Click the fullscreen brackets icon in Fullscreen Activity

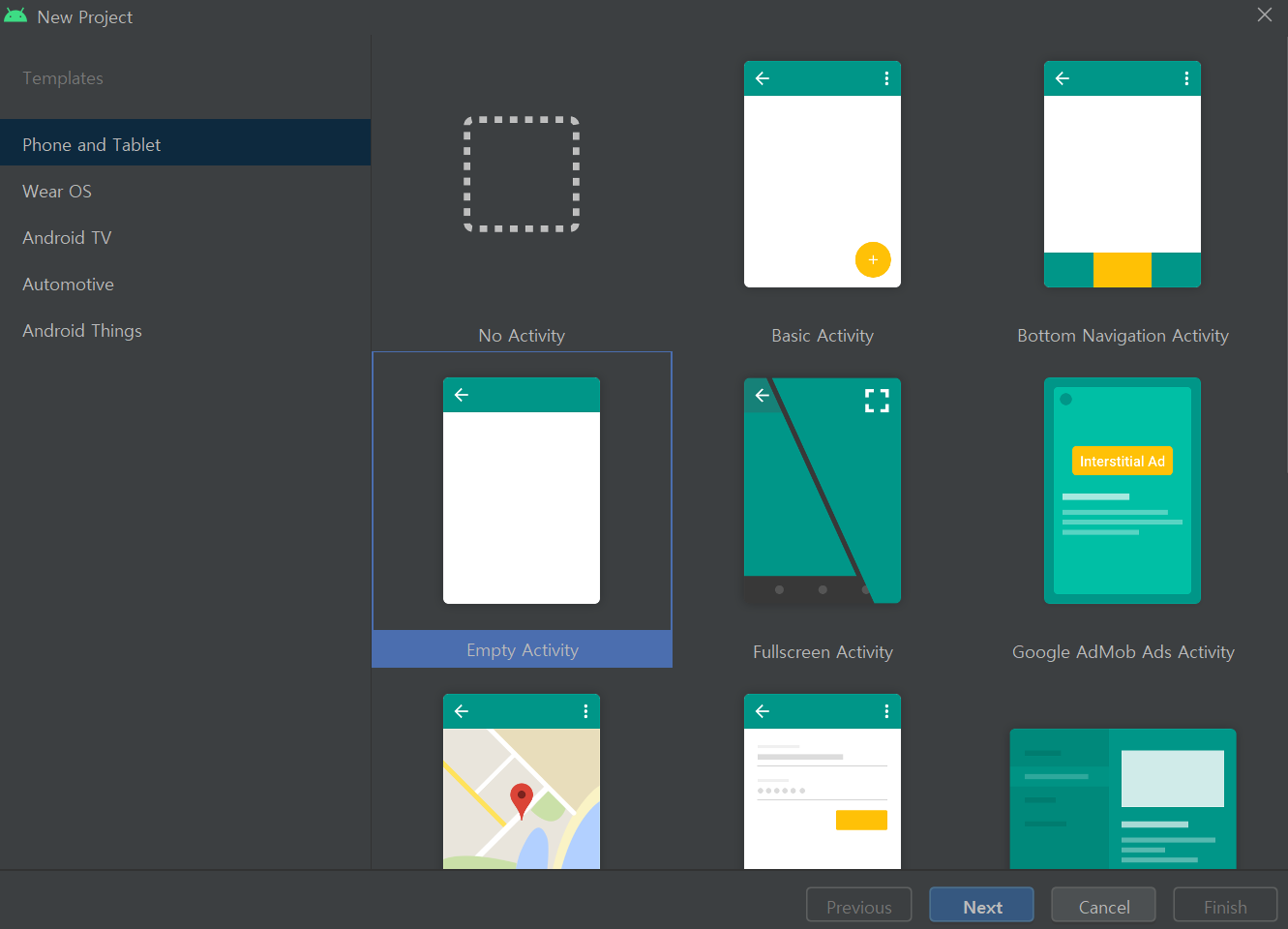[877, 401]
